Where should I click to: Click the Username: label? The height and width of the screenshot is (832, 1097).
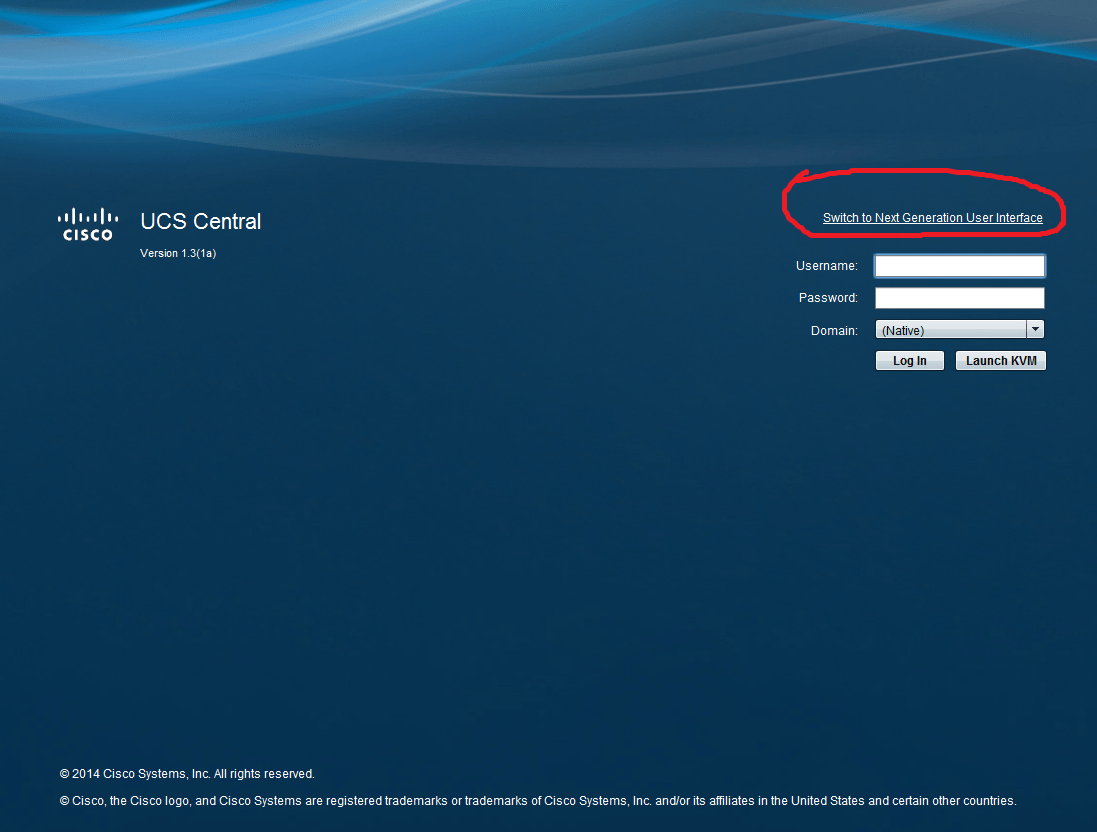(x=826, y=266)
